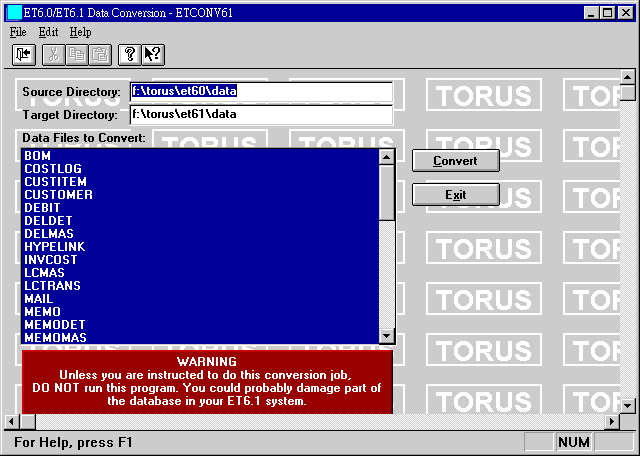
Task: Select MEMO in the list
Action: (x=200, y=312)
